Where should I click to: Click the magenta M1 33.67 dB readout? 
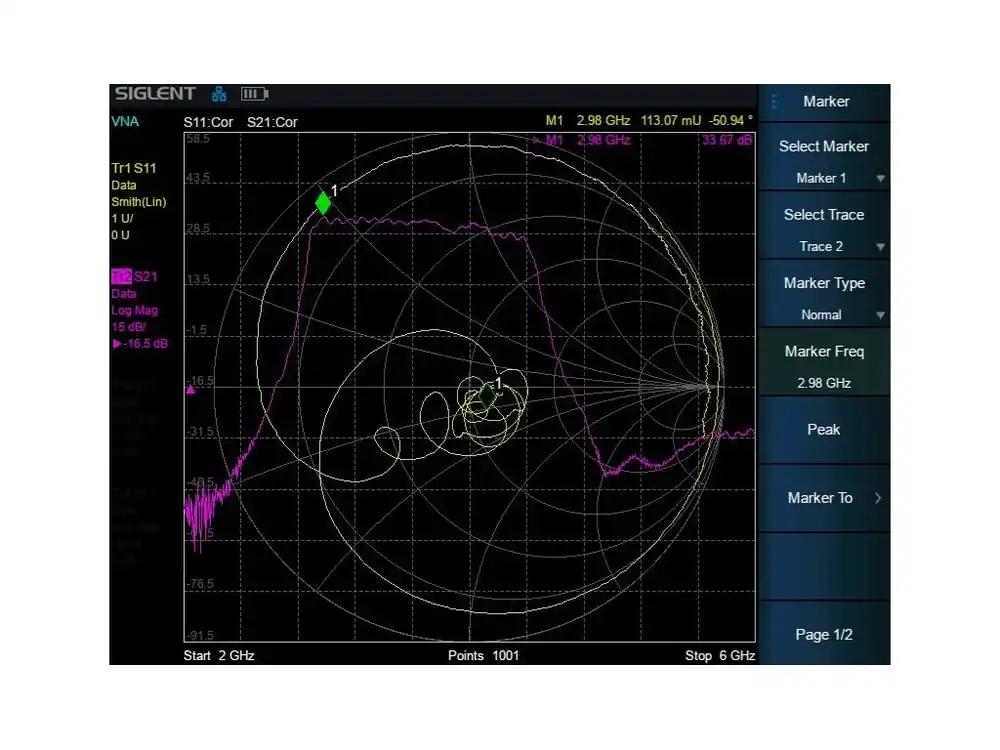point(644,140)
